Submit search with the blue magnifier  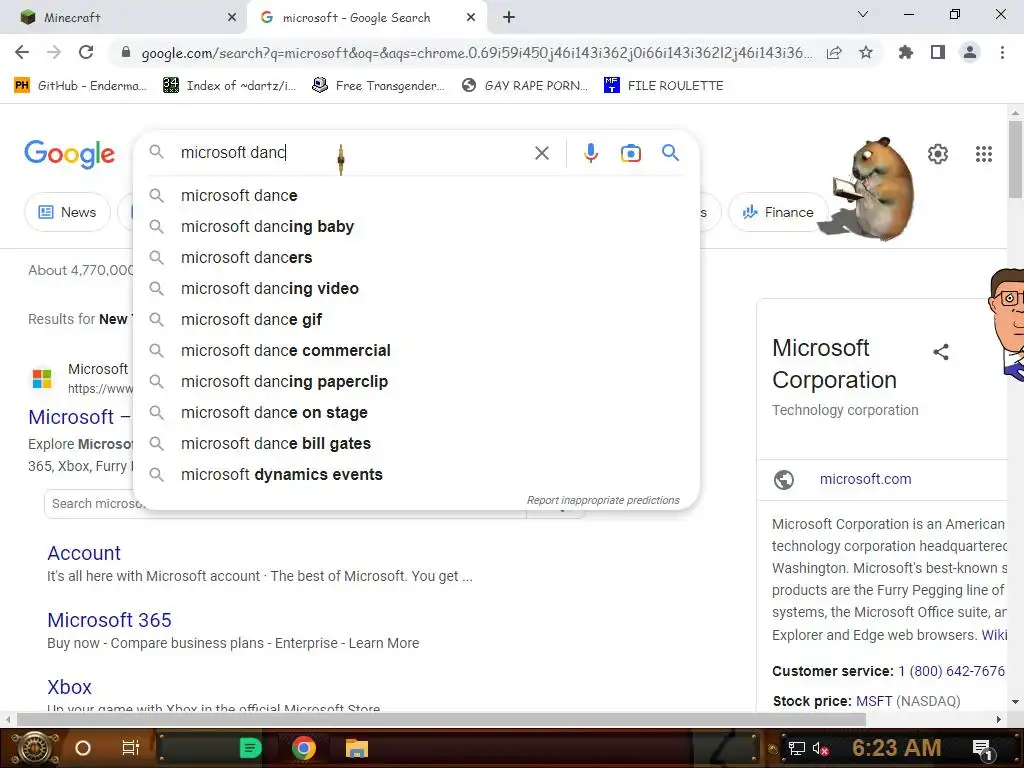click(x=670, y=153)
